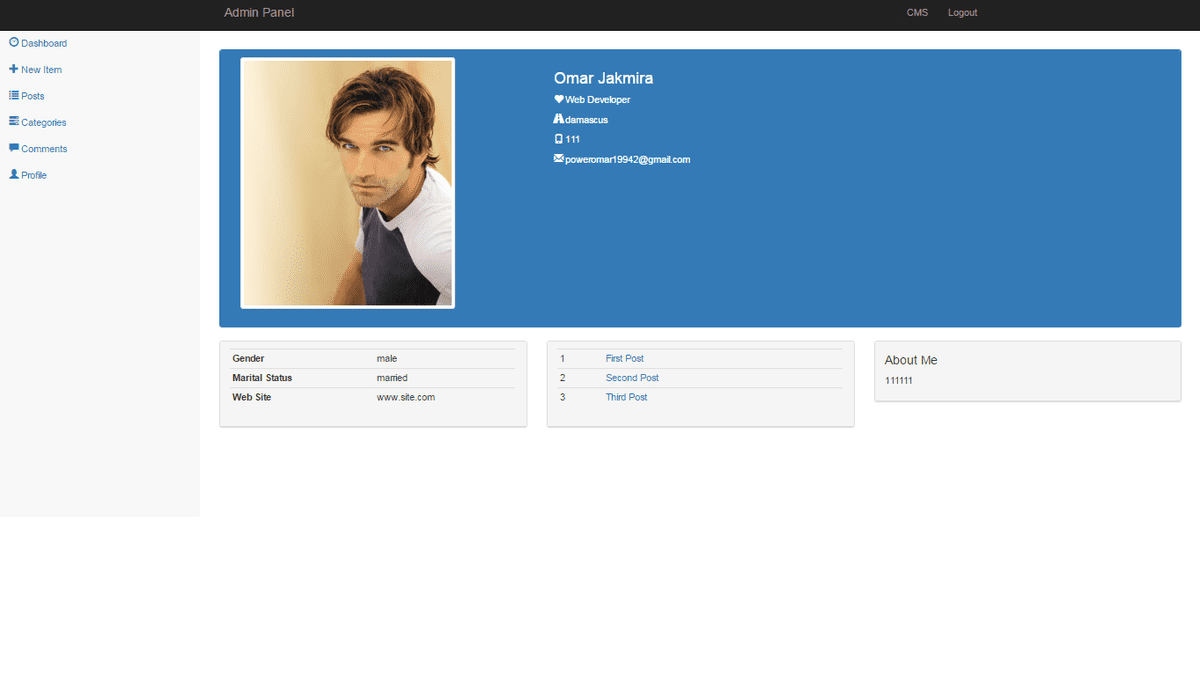This screenshot has width=1200, height=683.
Task: Click the road icon beside damascus
Action: 559,119
